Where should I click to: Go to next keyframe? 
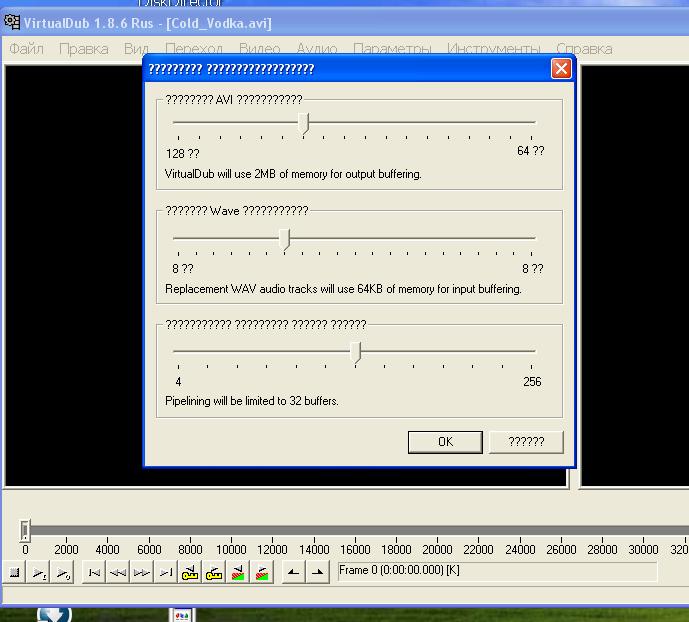[214, 572]
